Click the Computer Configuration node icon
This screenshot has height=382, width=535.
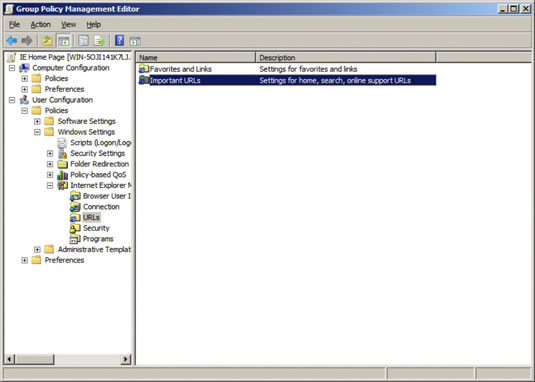click(x=24, y=68)
